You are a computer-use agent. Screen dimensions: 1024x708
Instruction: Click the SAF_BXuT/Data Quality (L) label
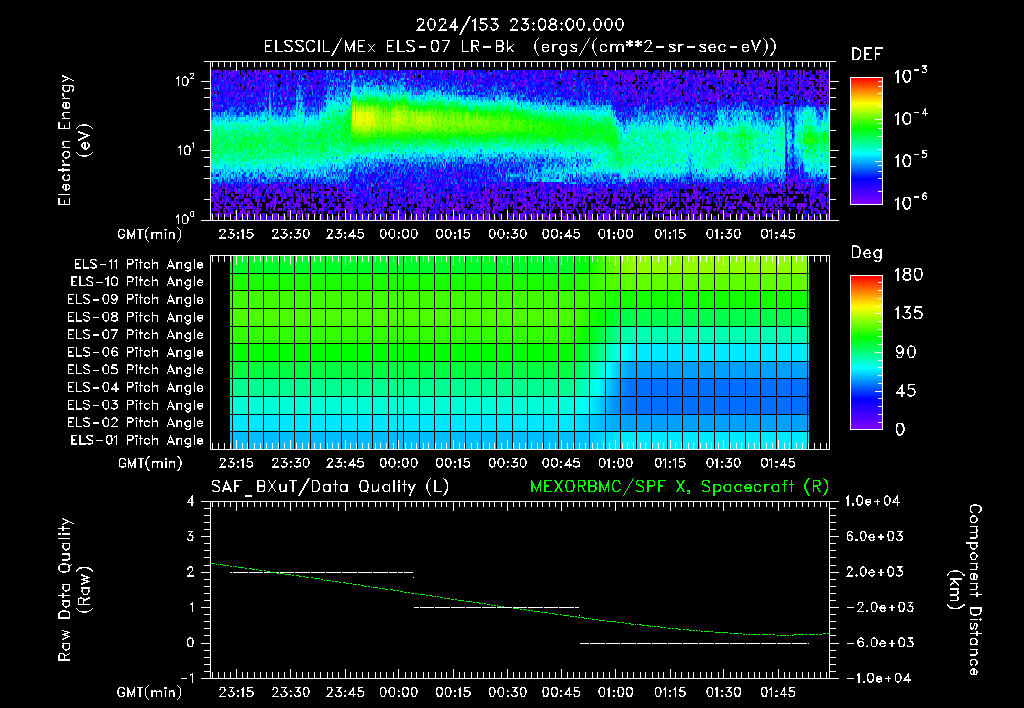[330, 487]
